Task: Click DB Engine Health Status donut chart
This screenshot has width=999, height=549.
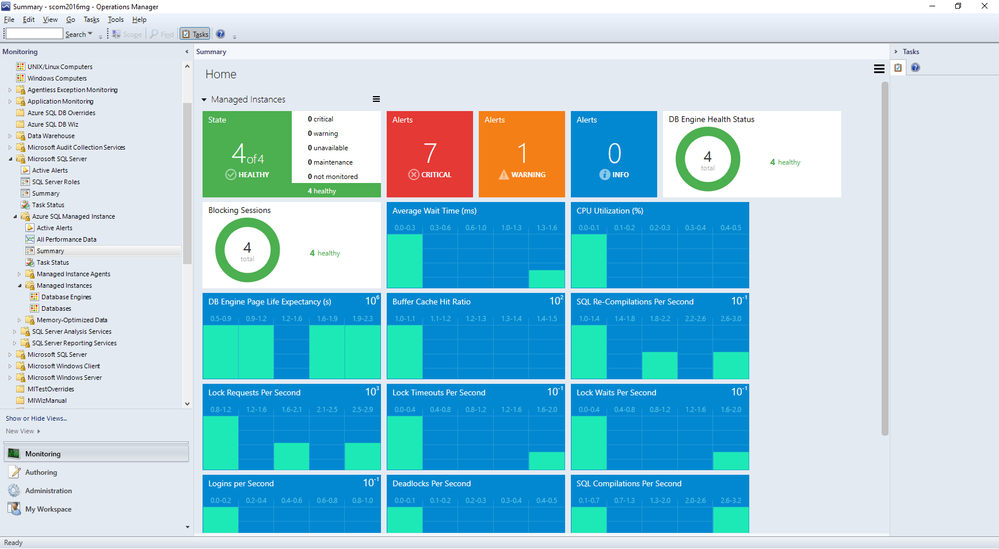Action: 708,159
